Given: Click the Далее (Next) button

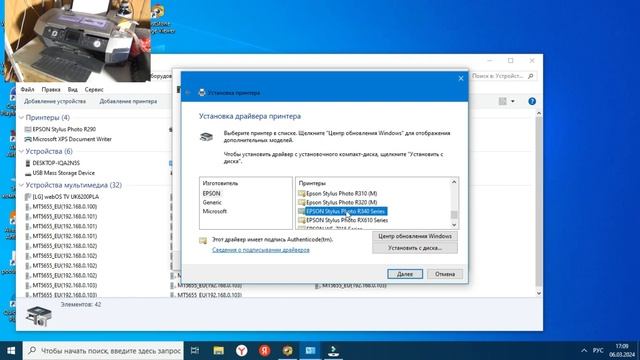Looking at the screenshot, I should coord(405,274).
